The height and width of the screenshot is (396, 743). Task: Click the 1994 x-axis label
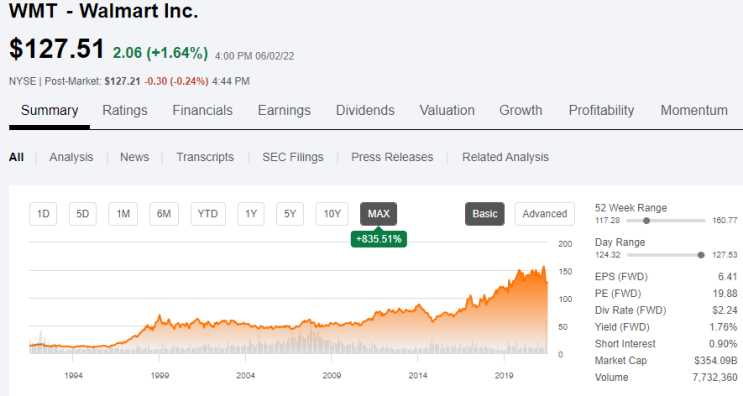73,376
